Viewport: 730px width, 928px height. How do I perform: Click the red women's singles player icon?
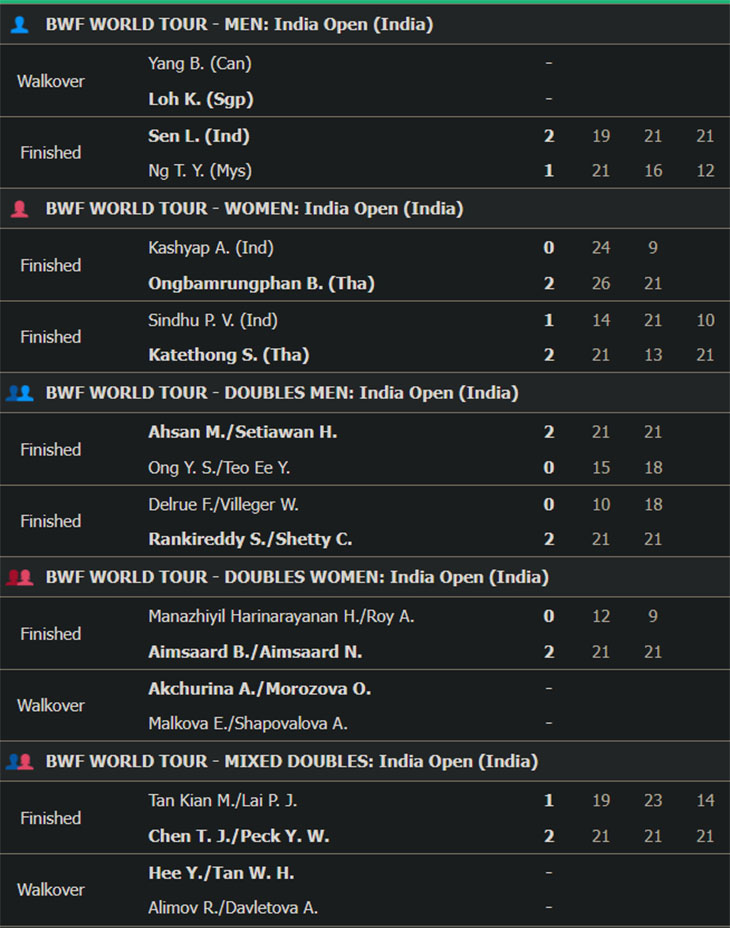click(x=20, y=208)
